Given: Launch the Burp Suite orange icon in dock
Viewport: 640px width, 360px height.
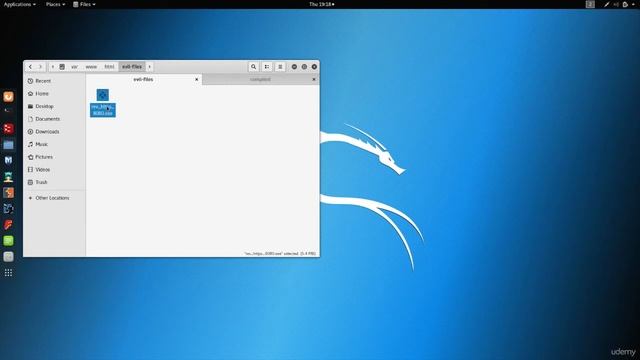Looking at the screenshot, I should point(8,193).
